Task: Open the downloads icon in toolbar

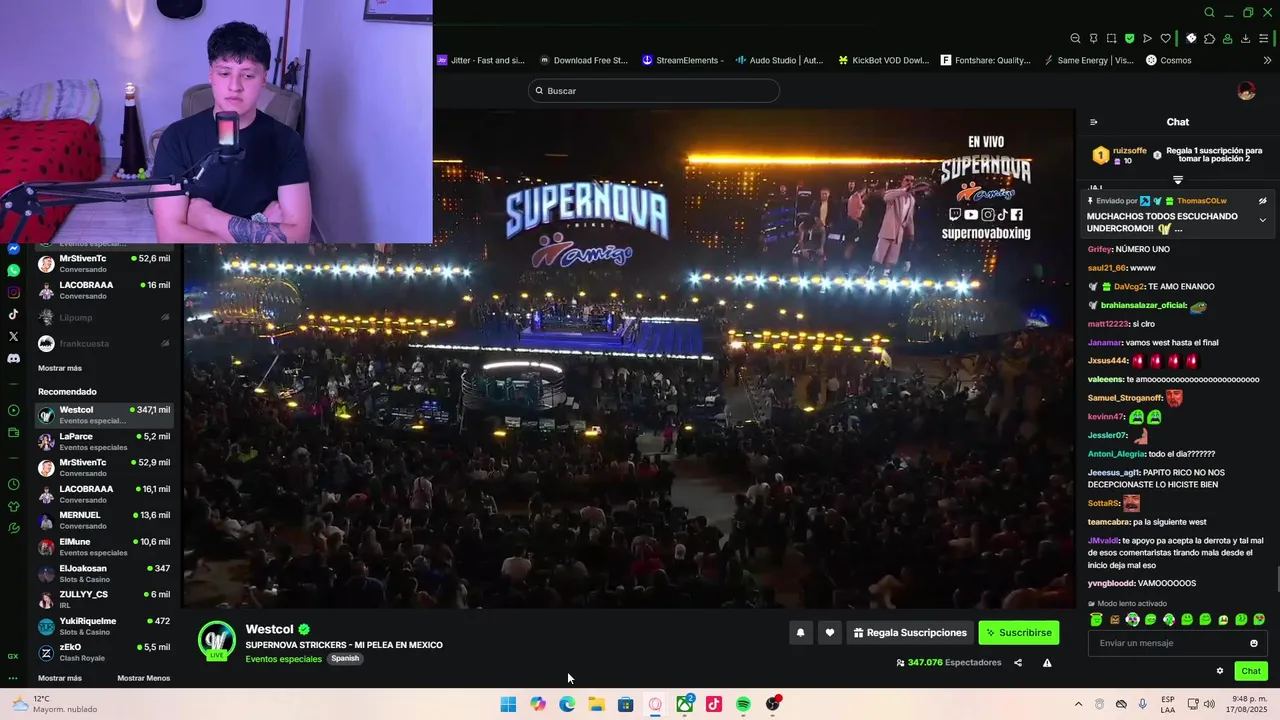Action: click(1245, 38)
